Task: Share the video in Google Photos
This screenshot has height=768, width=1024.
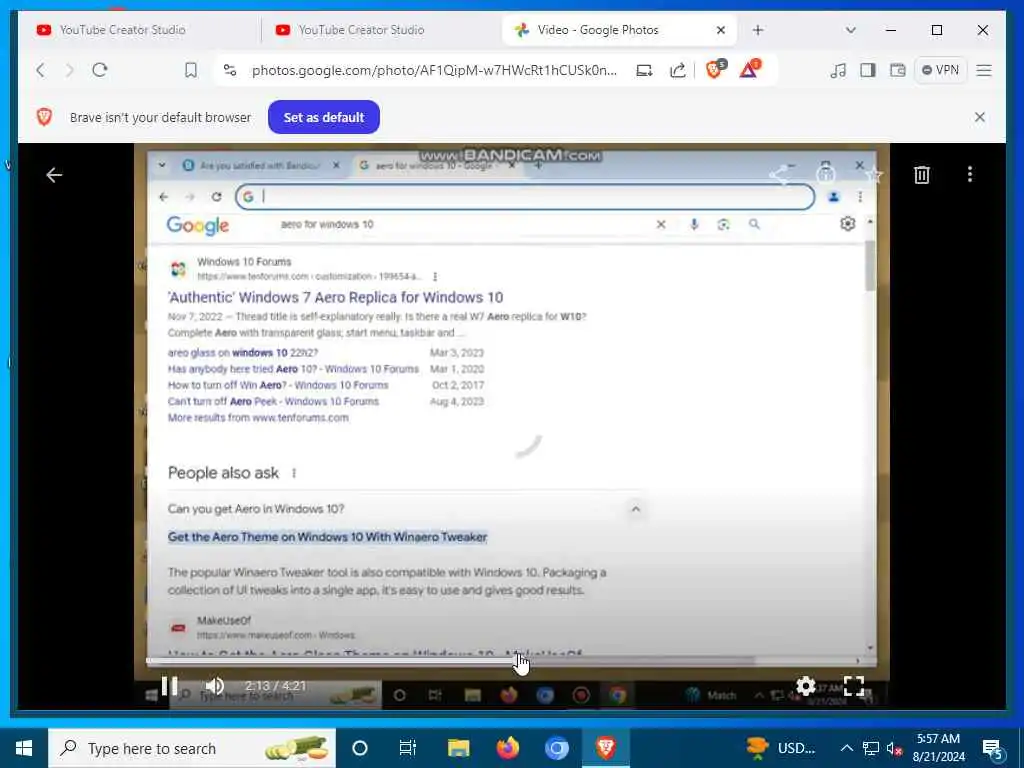Action: point(778,174)
